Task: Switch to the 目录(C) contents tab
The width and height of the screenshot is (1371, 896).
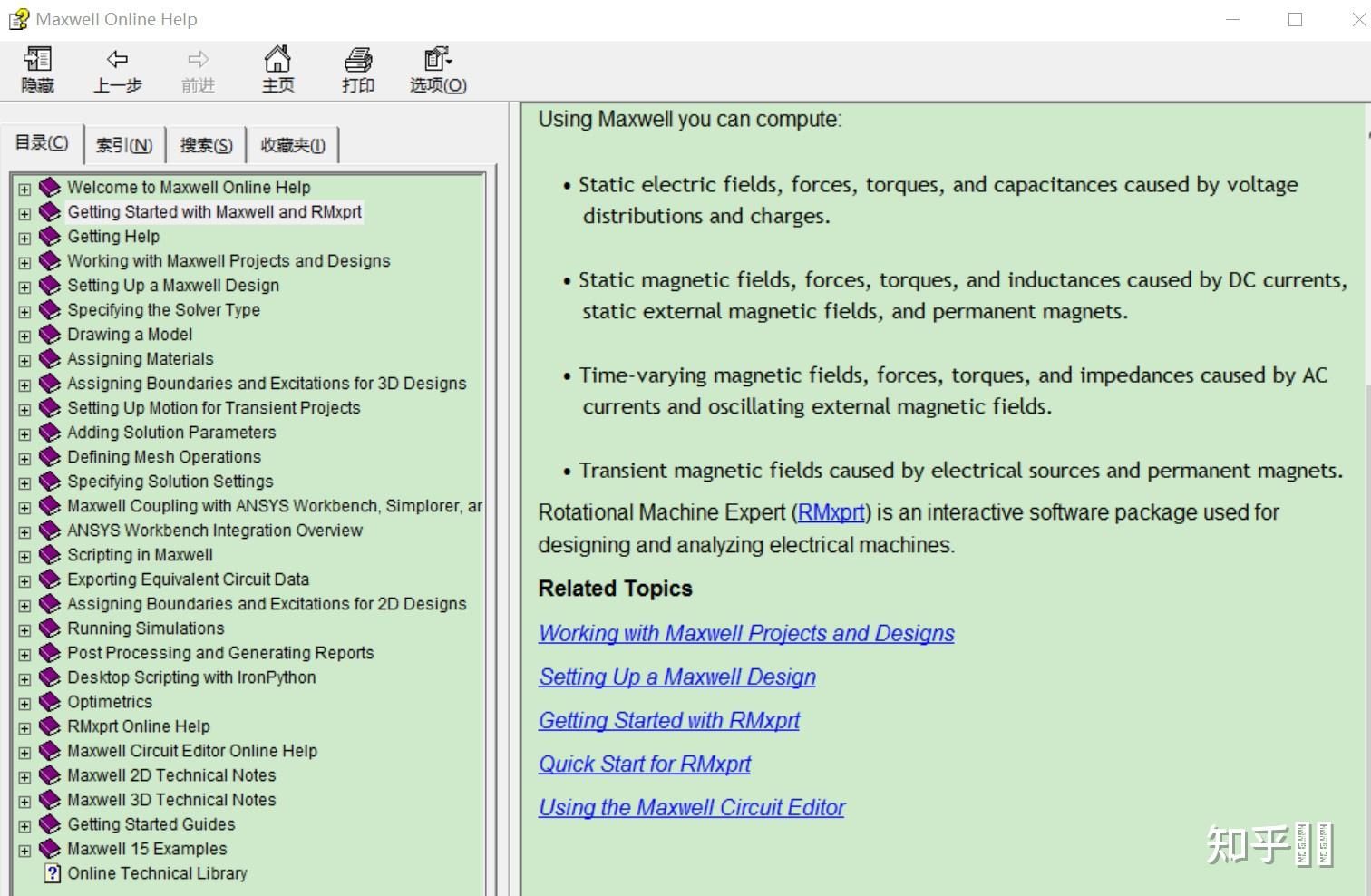Action: pyautogui.click(x=42, y=143)
